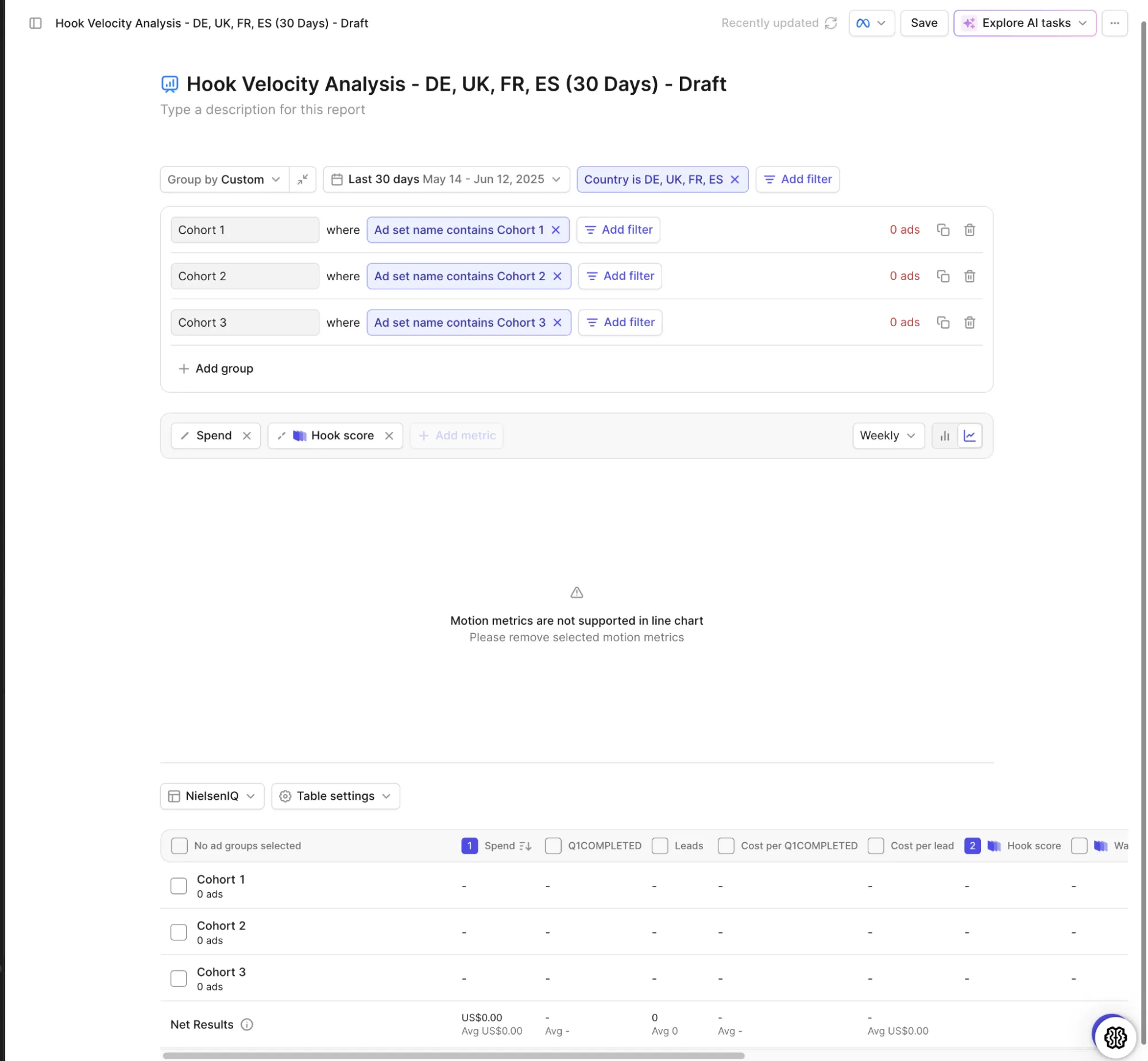Toggle the Hook score column selection badge
This screenshot has width=1148, height=1061.
pos(972,846)
